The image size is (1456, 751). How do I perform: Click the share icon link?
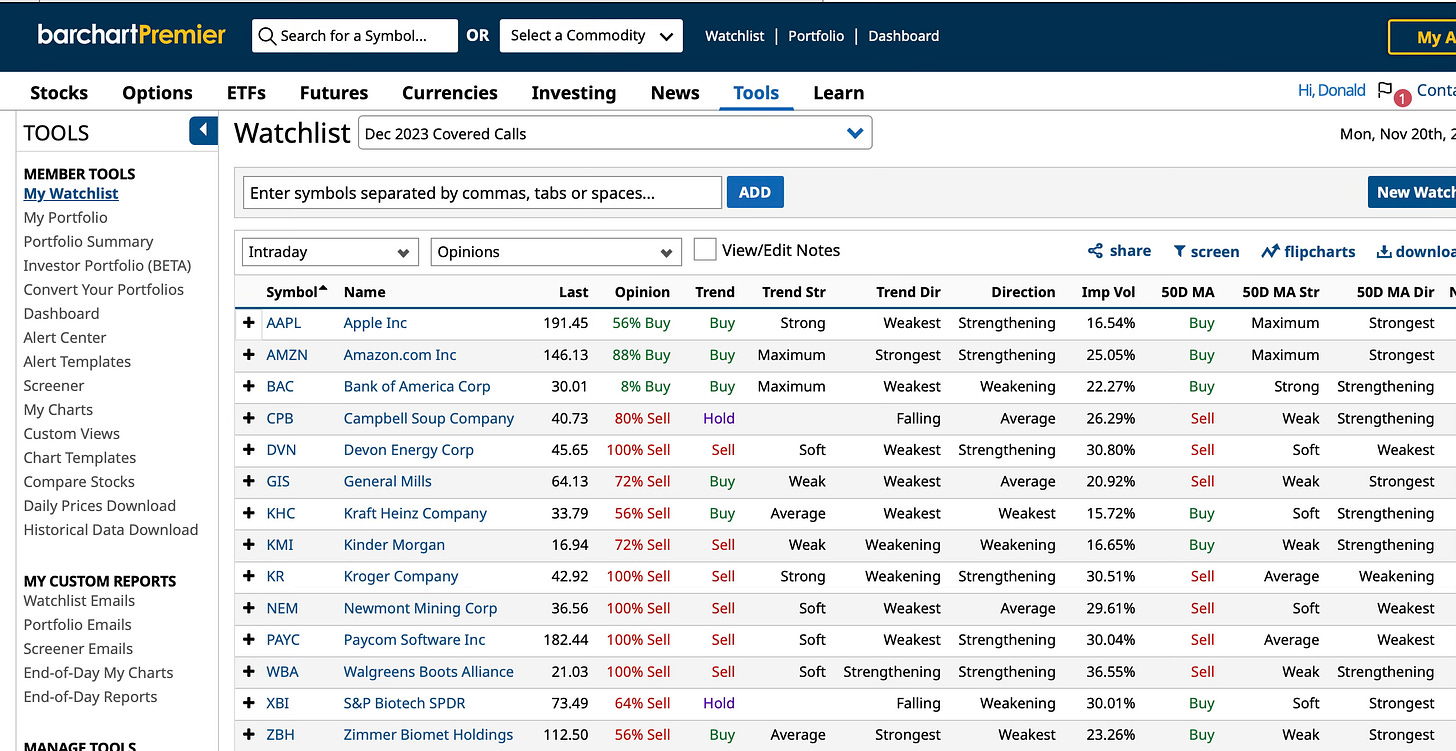[x=1119, y=251]
